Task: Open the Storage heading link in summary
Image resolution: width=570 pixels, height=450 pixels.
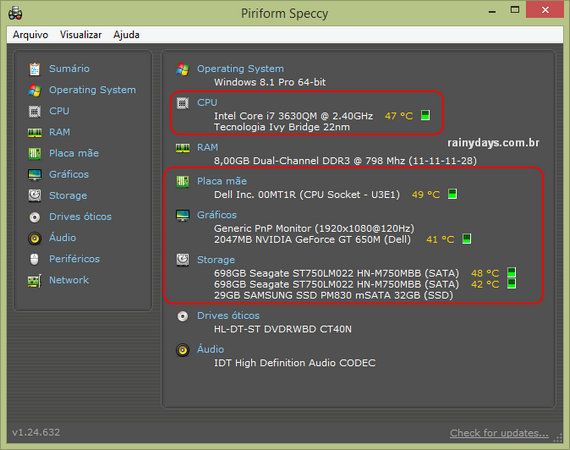Action: pos(216,260)
